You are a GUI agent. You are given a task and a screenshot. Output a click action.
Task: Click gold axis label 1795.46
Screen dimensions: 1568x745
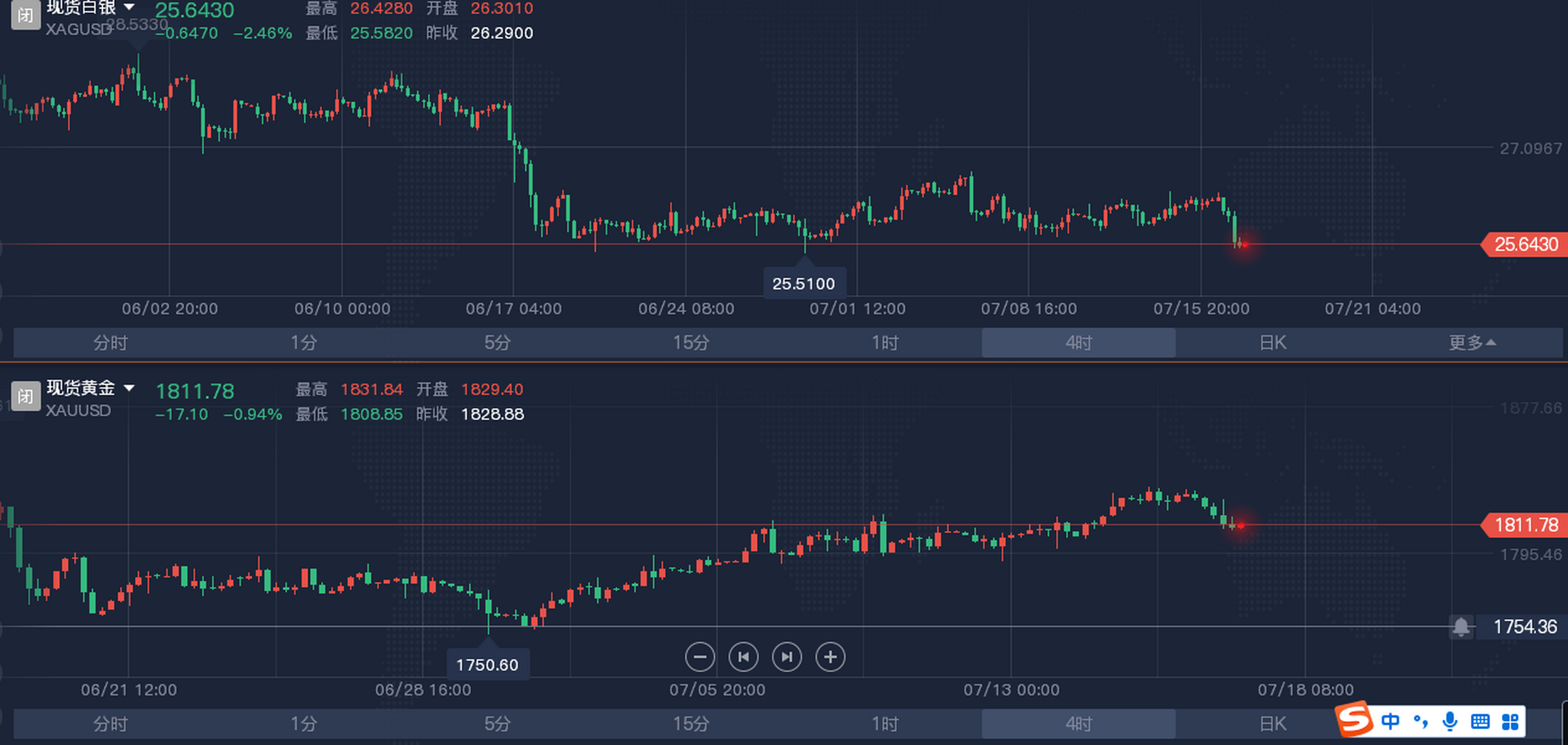pyautogui.click(x=1531, y=555)
